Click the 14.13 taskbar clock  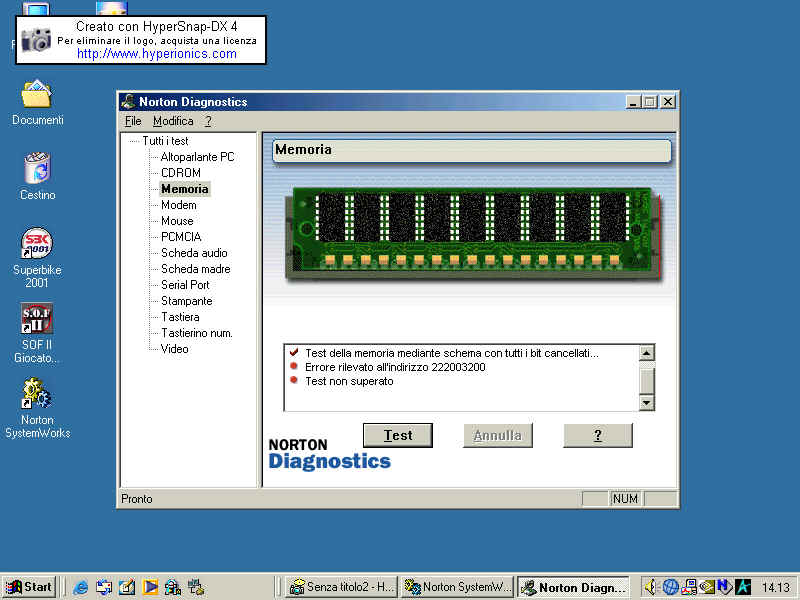pyautogui.click(x=776, y=587)
